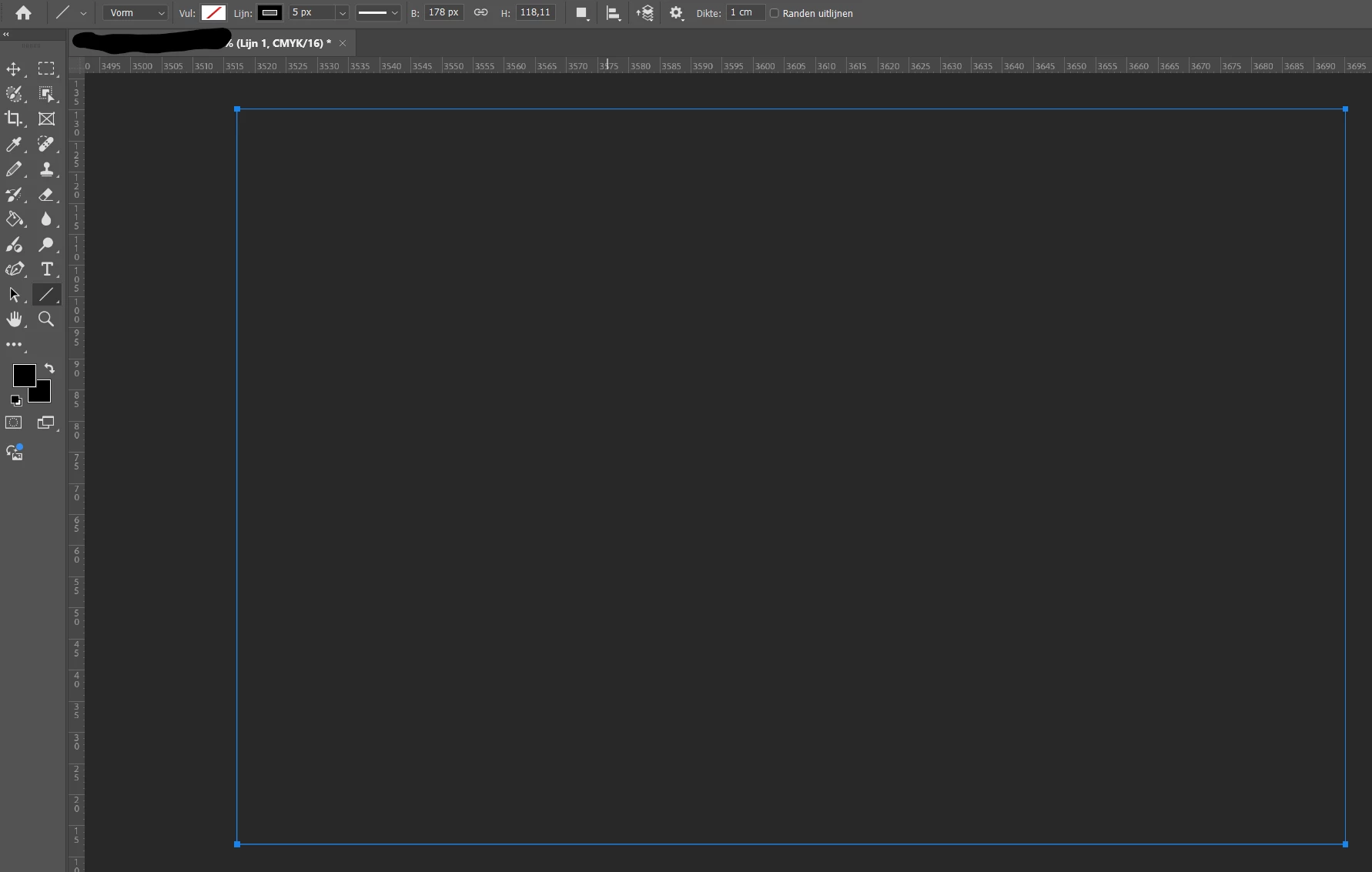Select the Crop tool
The image size is (1372, 872).
tap(14, 119)
